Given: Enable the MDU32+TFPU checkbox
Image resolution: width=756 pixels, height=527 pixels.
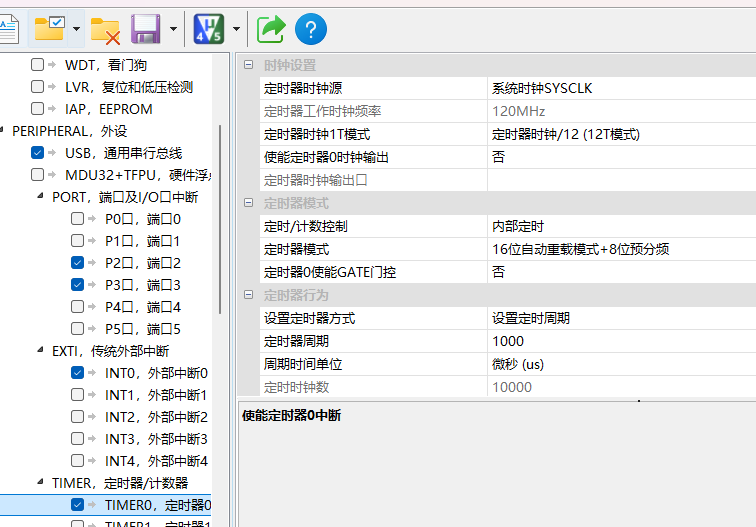Looking at the screenshot, I should pos(37,175).
